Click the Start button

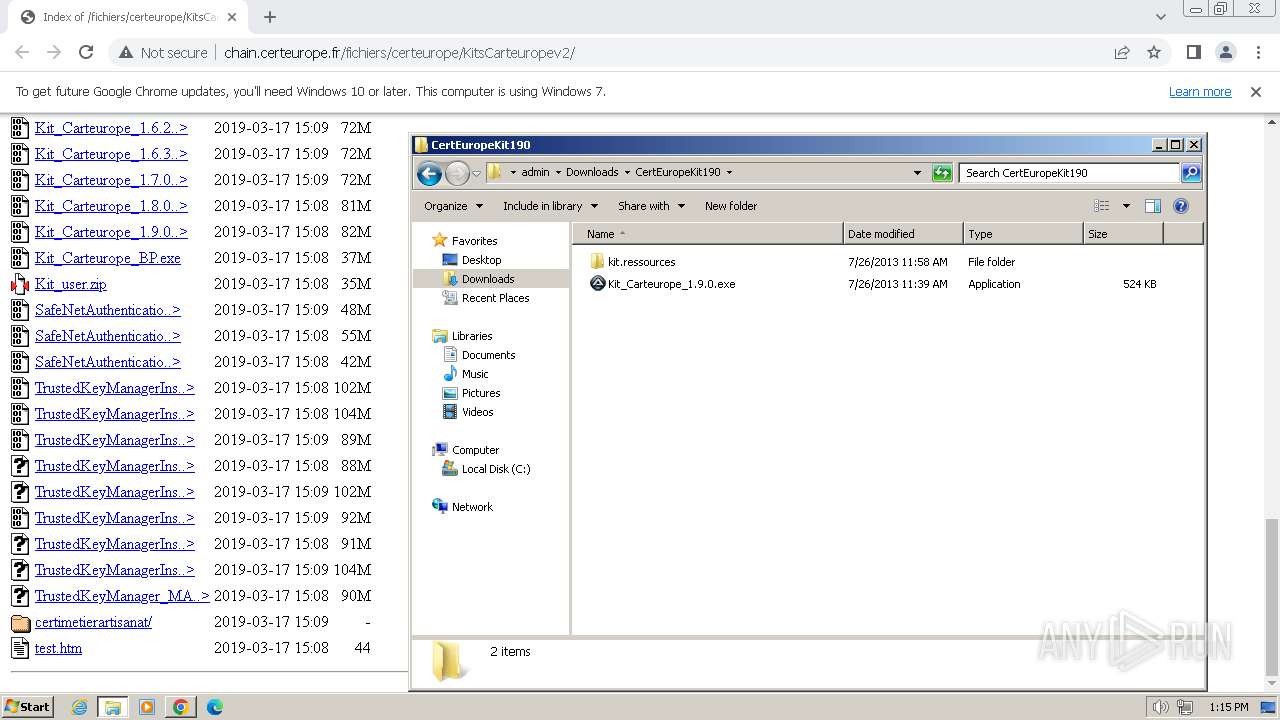pos(27,707)
